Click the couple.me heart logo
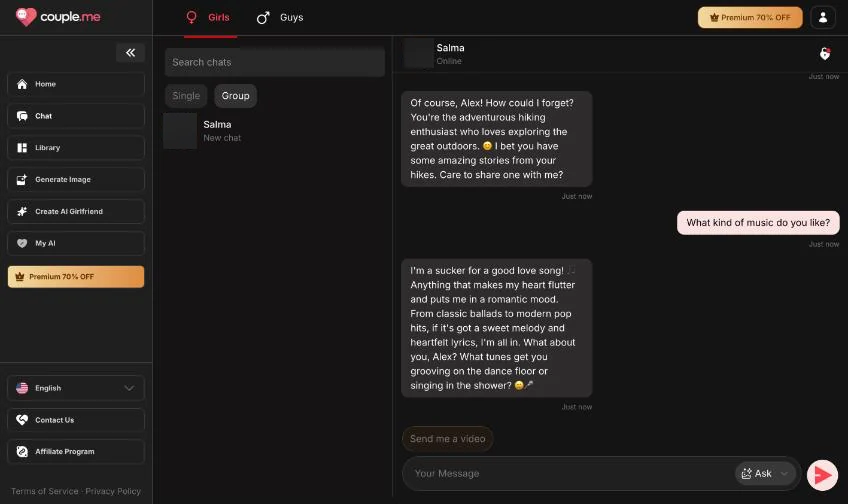The height and width of the screenshot is (504, 848). click(25, 17)
